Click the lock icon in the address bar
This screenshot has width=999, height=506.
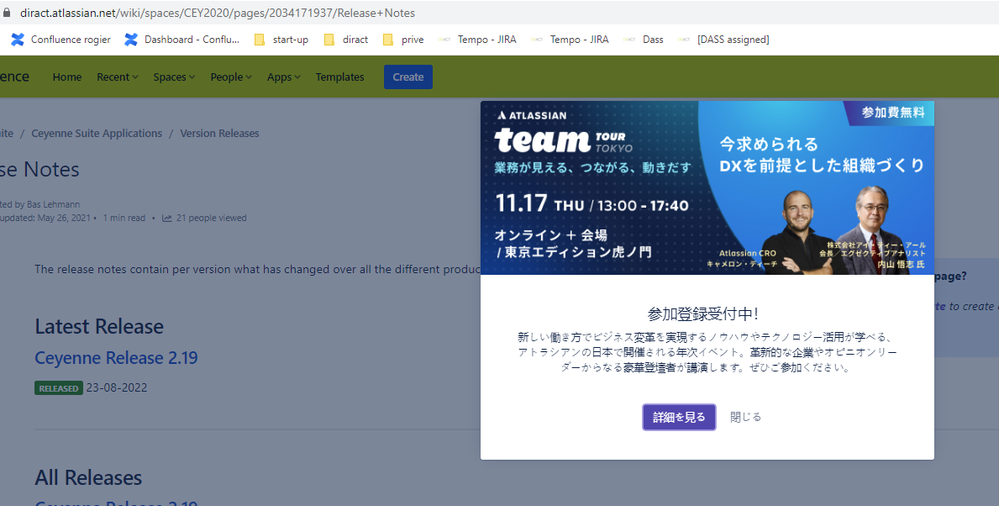point(6,13)
